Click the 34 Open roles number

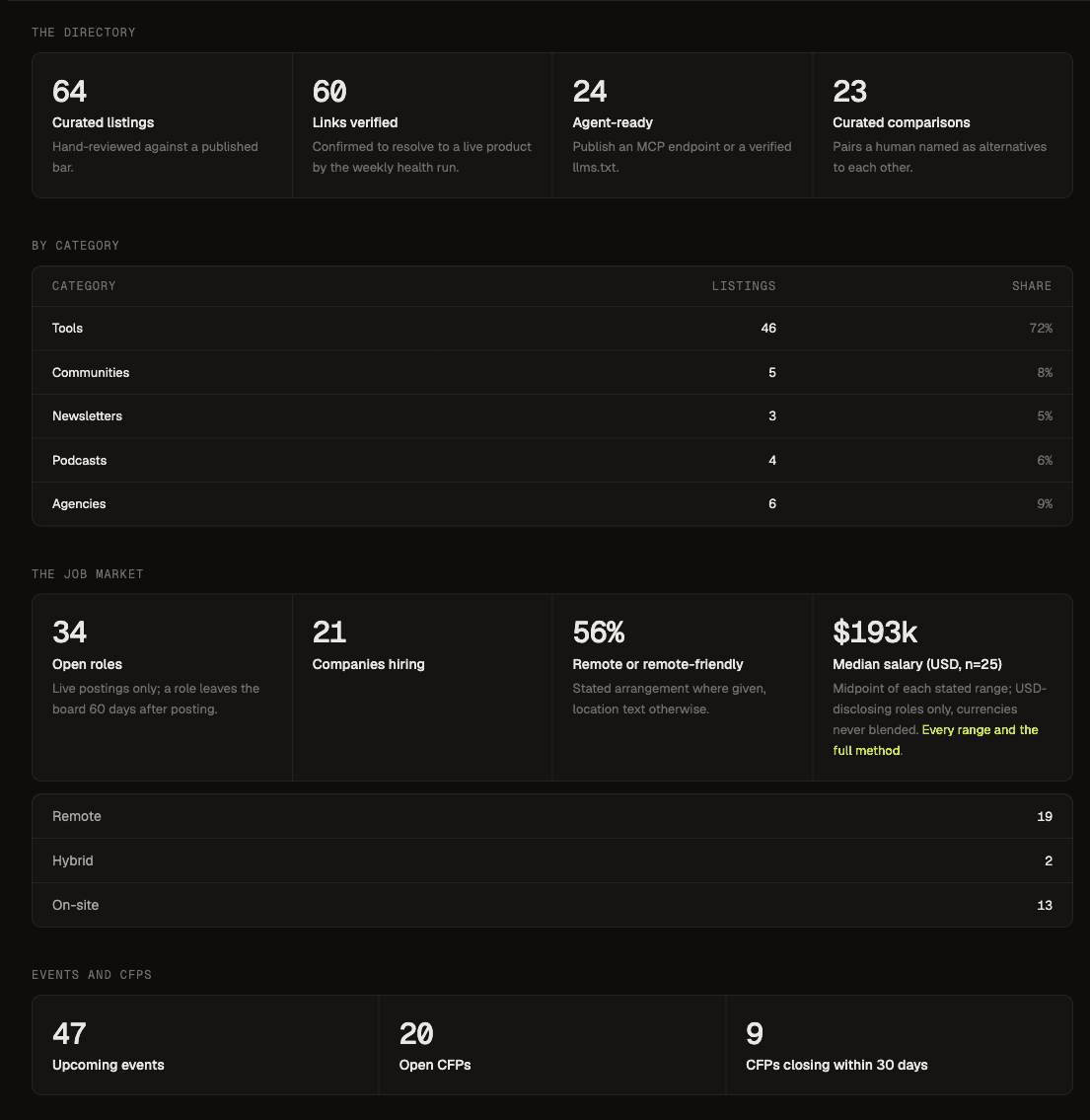point(69,633)
